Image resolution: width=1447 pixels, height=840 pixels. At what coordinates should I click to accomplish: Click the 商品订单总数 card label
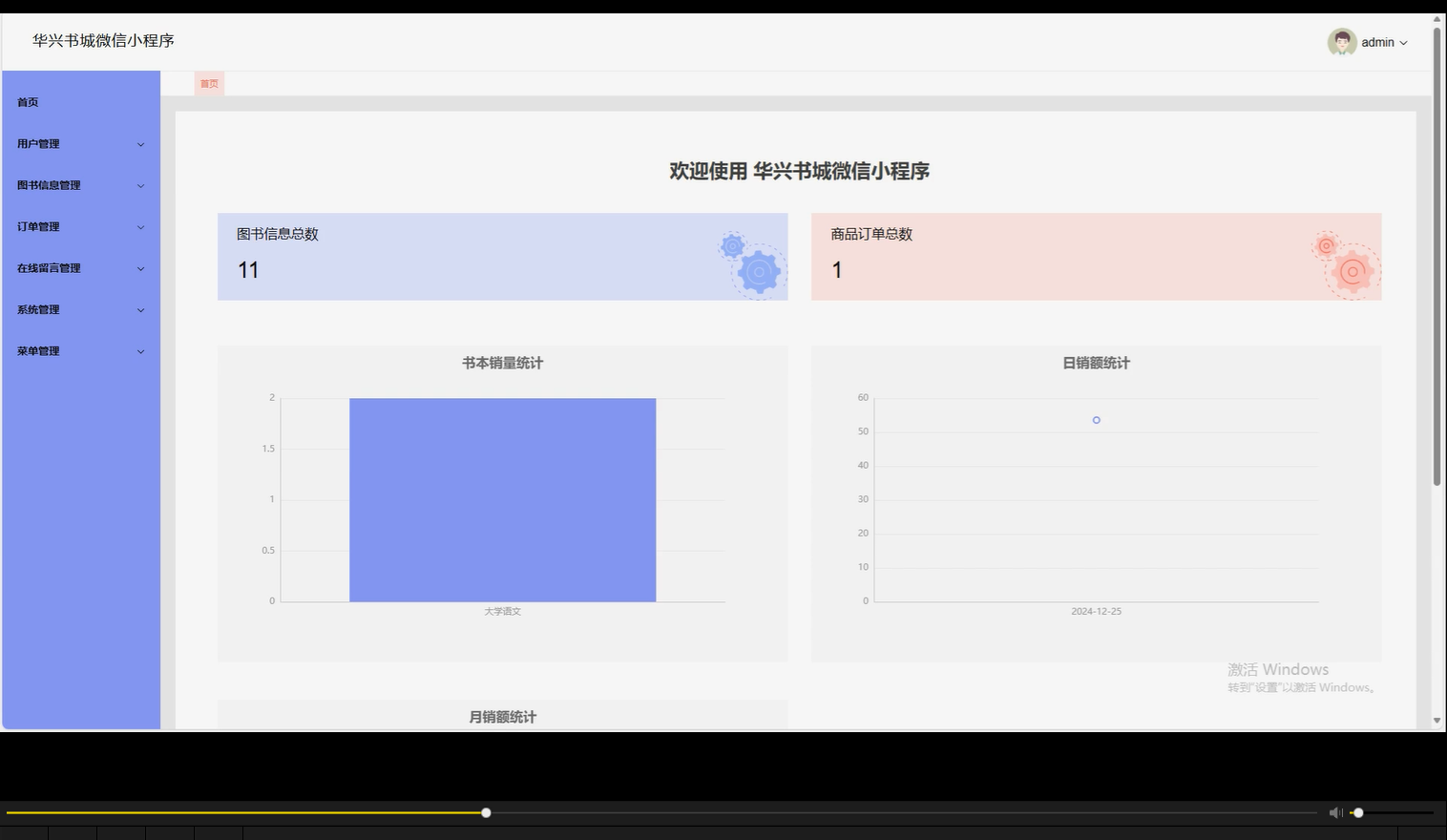pyautogui.click(x=871, y=234)
